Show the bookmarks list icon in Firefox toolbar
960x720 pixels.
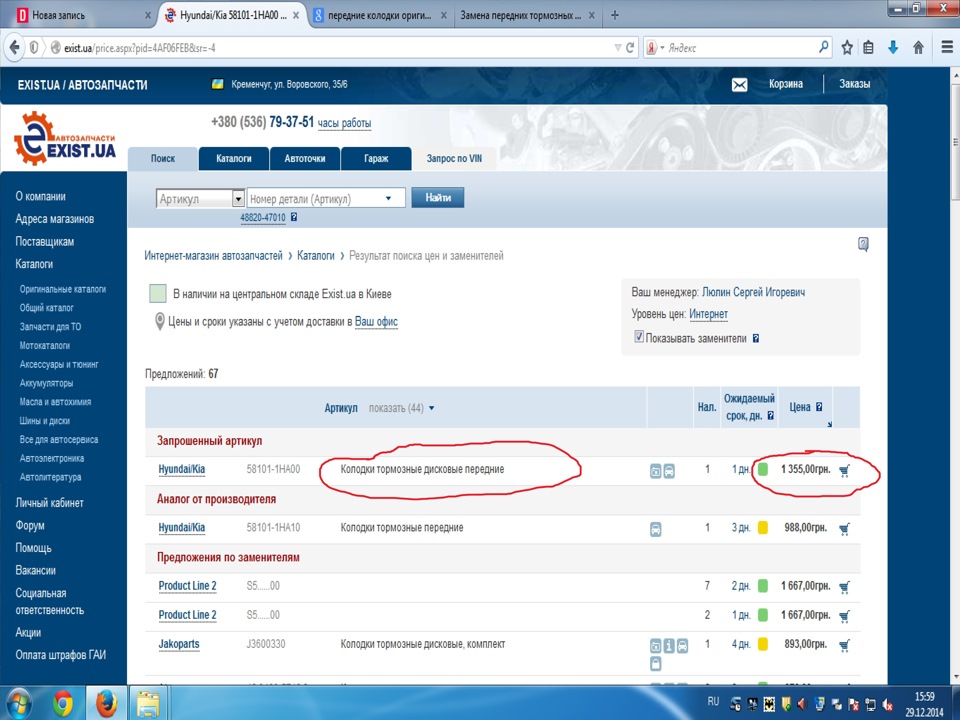coord(869,47)
